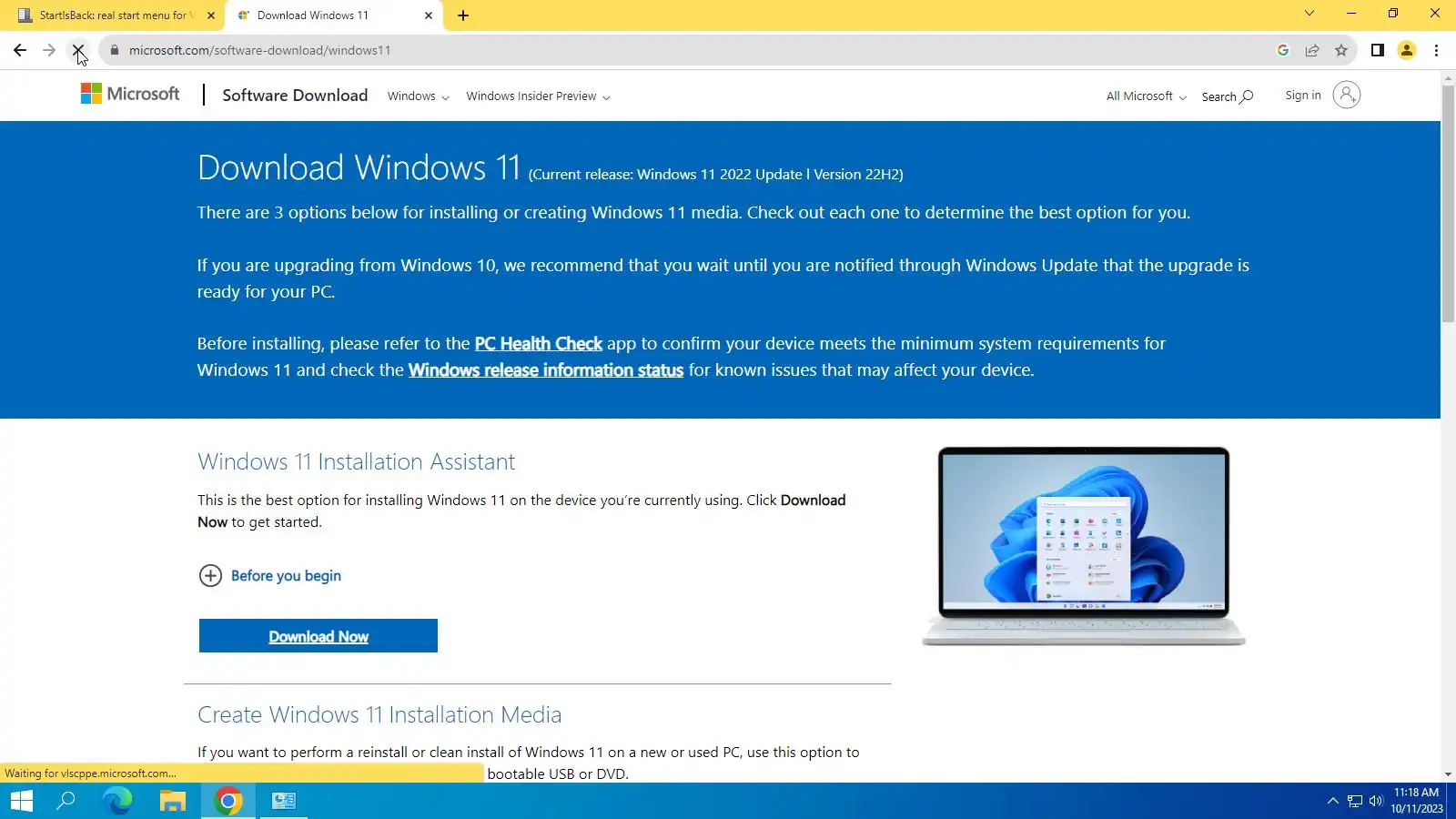Click the page vertical scrollbar thumb

pos(1448,204)
